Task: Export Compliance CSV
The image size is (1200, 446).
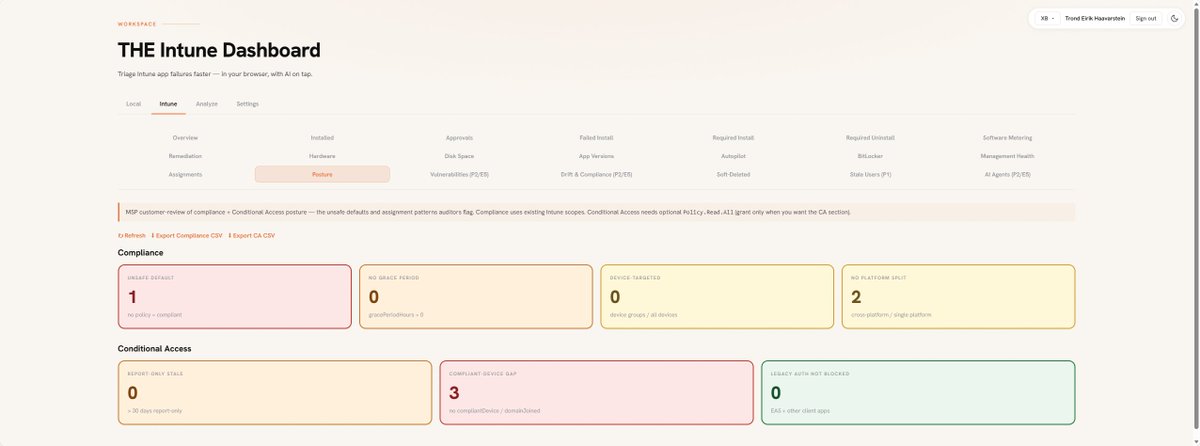Action: pos(187,235)
